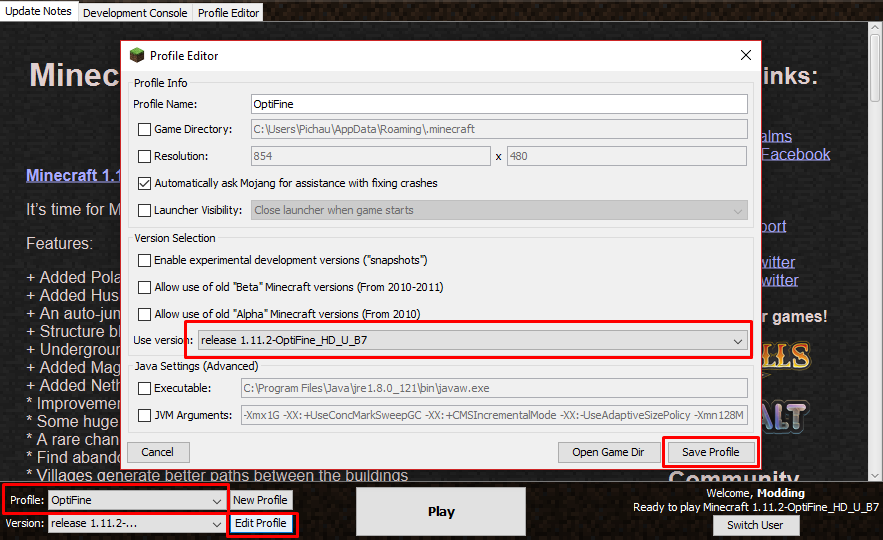Click the 'Welcome, Modding' text
The width and height of the screenshot is (883, 540).
(x=756, y=493)
